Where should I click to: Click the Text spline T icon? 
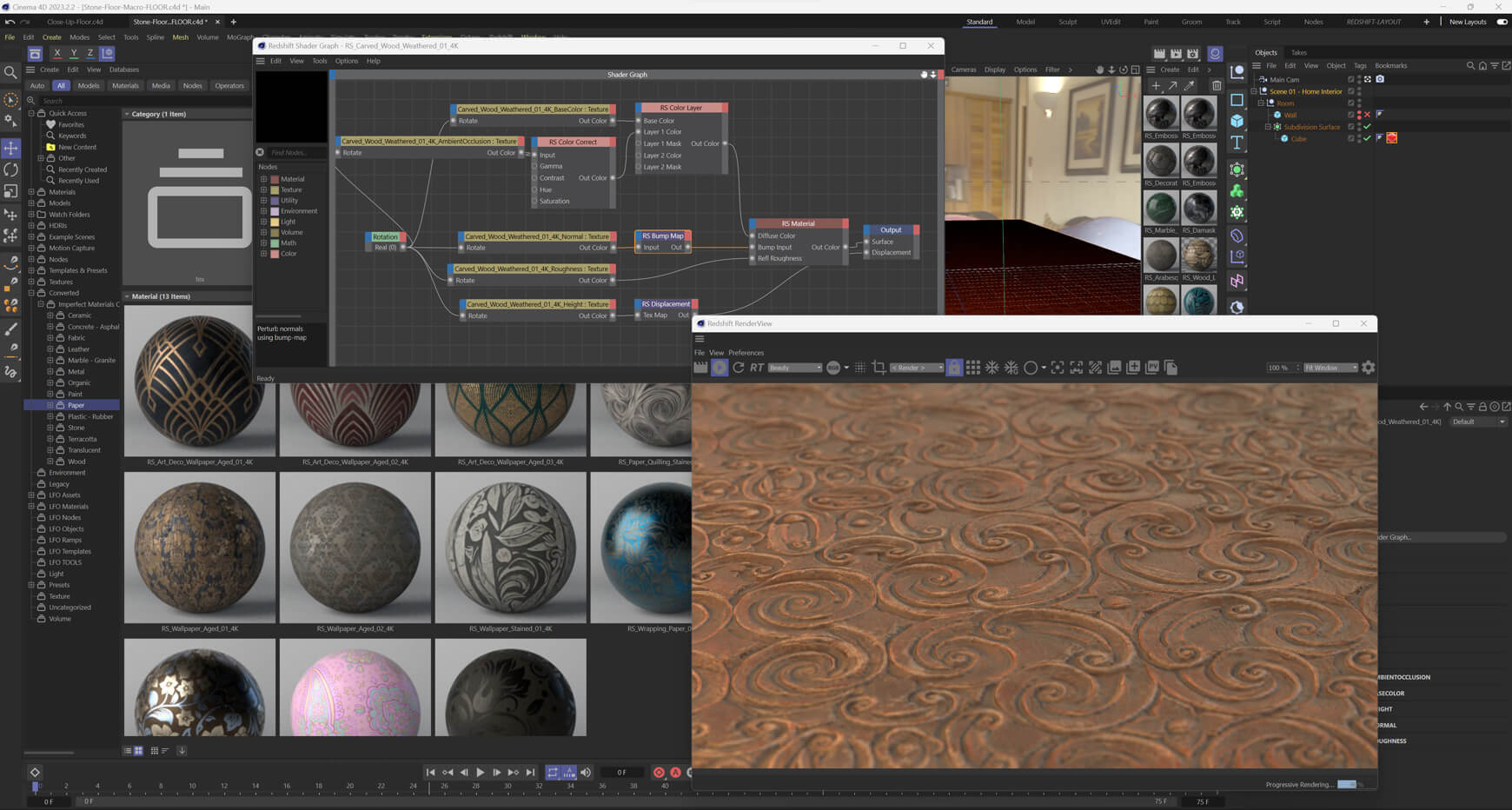[1237, 143]
